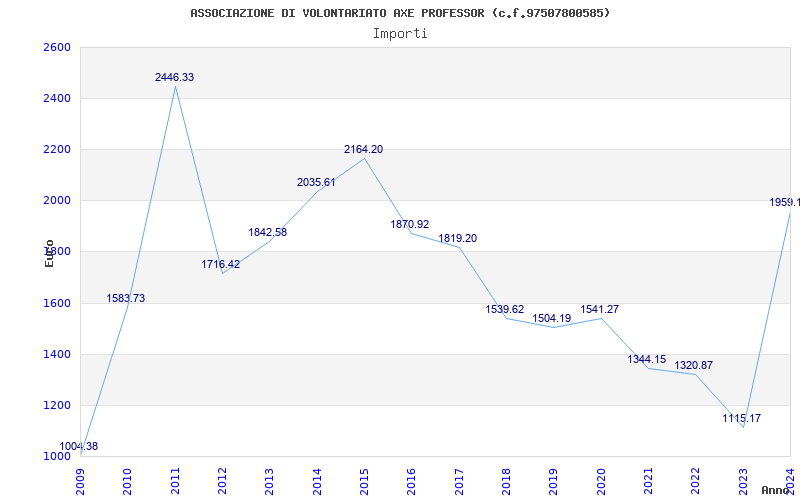Click the 1504.19 data label

point(552,318)
